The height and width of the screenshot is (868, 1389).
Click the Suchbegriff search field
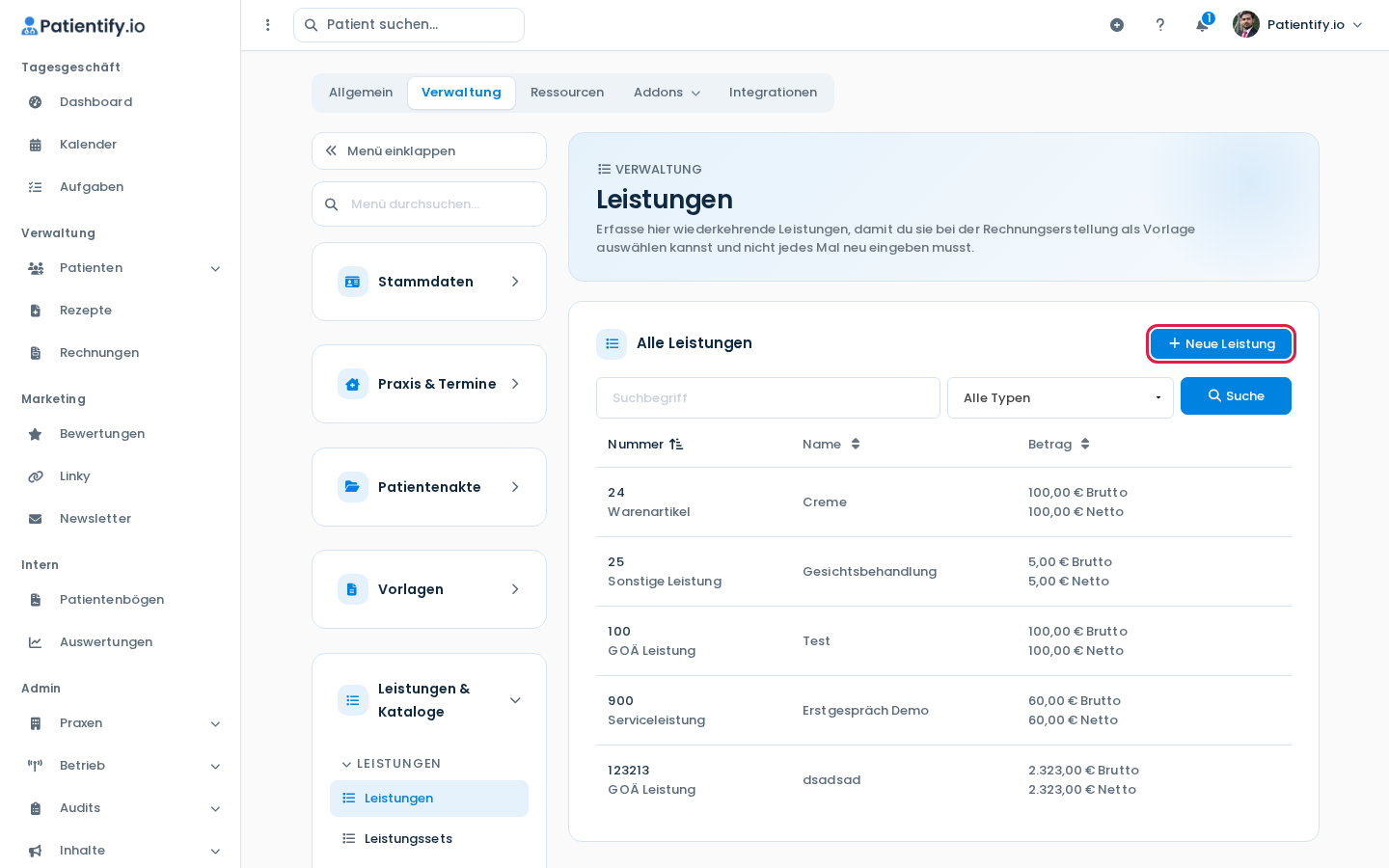point(768,397)
